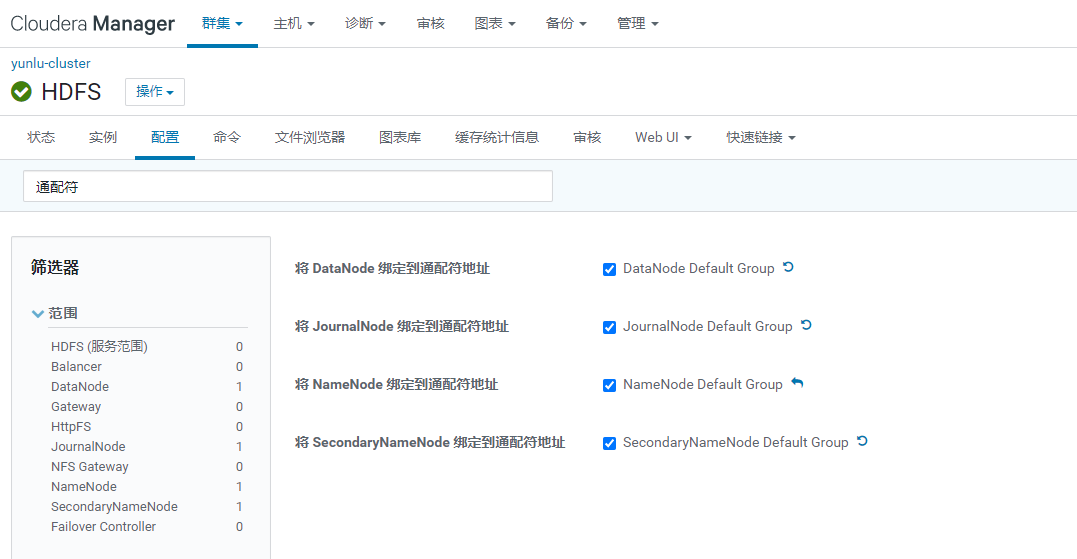Open the 图表 dropdown menu
Viewport: 1077px width, 559px height.
pyautogui.click(x=495, y=23)
